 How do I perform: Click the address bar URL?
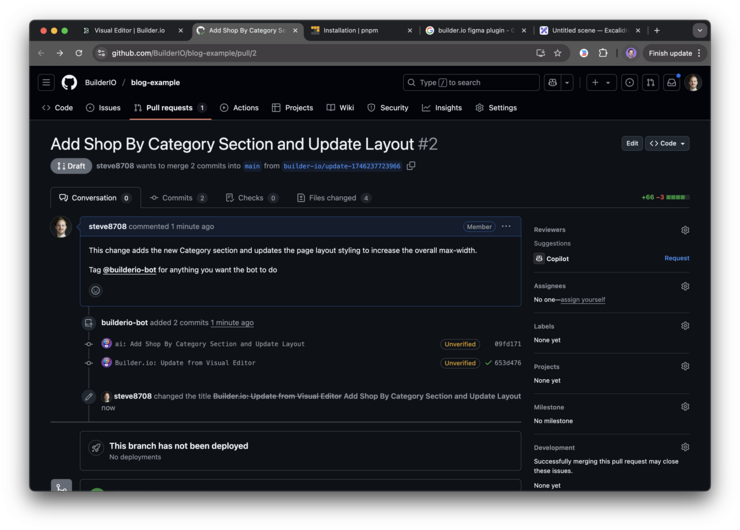click(x=184, y=53)
